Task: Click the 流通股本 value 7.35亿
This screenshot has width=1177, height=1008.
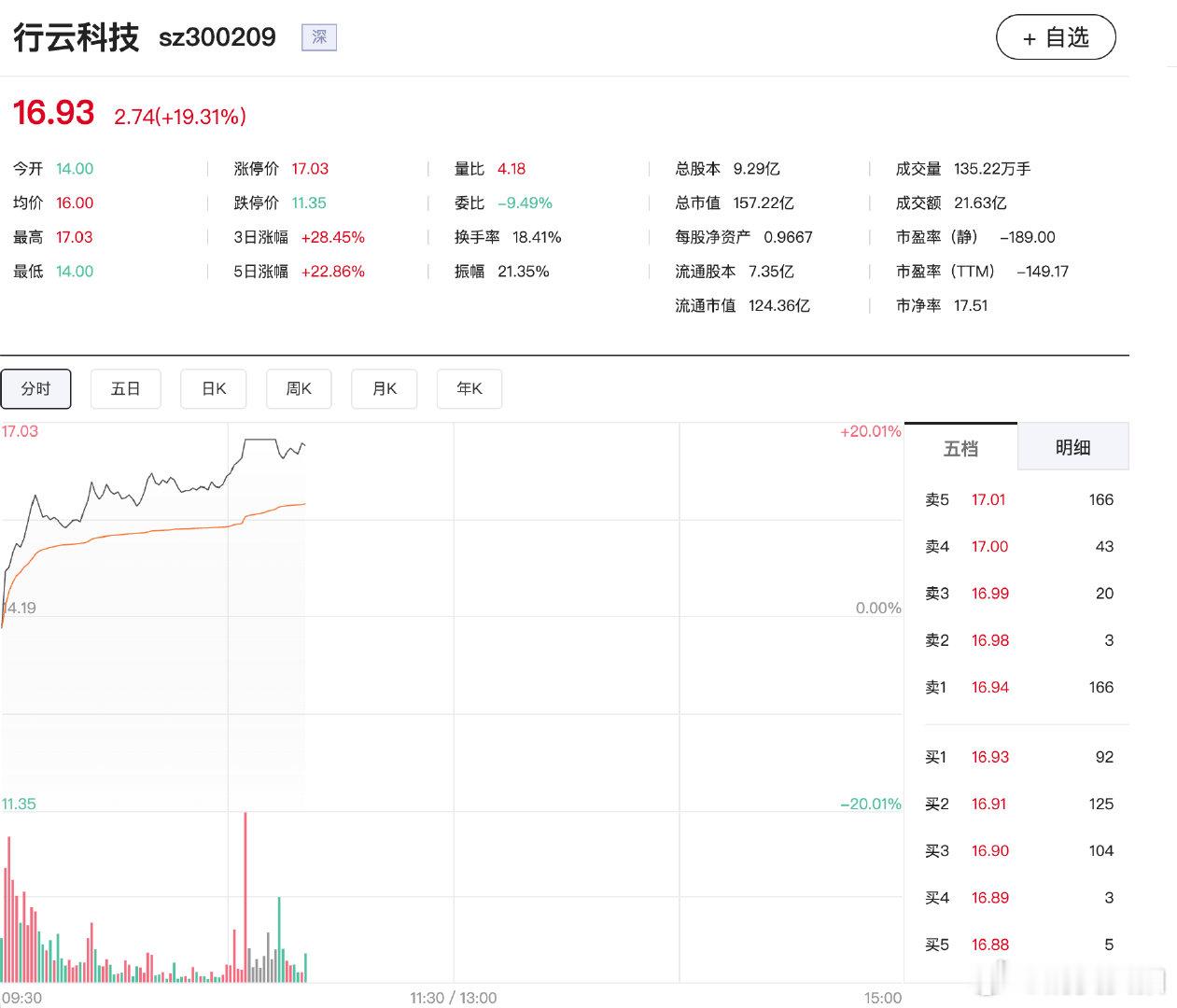Action: [x=771, y=272]
